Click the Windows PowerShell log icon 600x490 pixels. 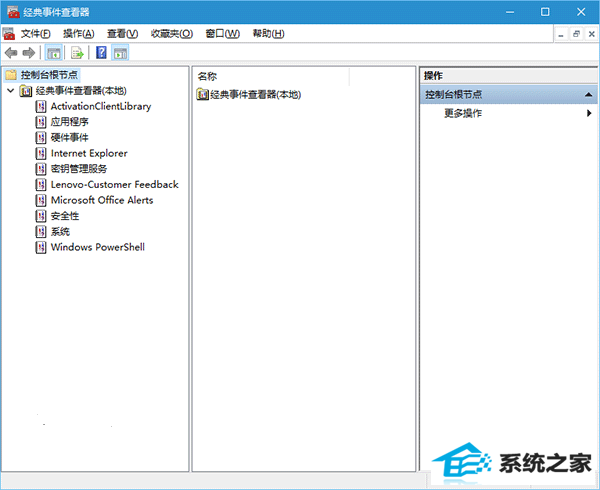pos(41,247)
